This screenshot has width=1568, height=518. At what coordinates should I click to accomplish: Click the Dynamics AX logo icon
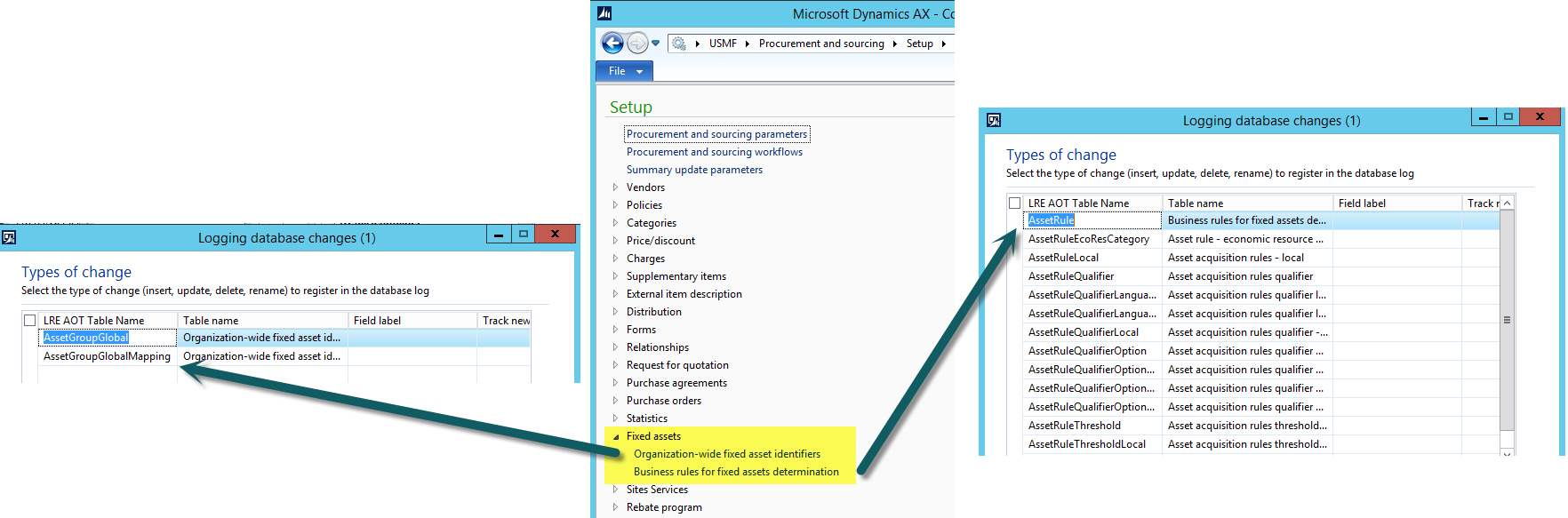click(x=604, y=13)
